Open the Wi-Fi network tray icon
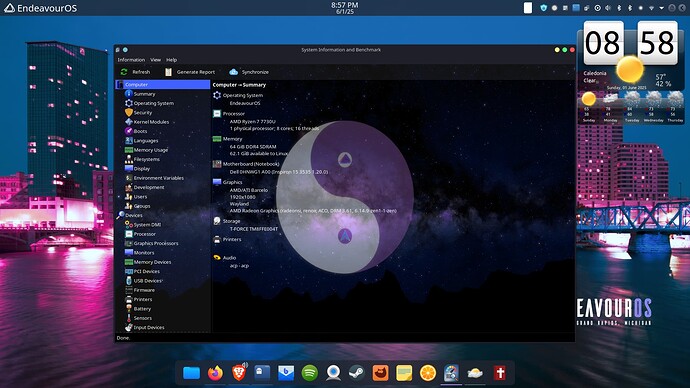Image resolution: width=690 pixels, height=388 pixels. click(651, 8)
